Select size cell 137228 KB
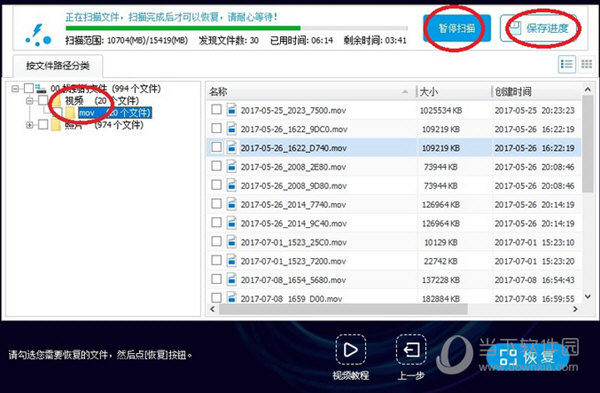600x393 pixels. coord(441,280)
